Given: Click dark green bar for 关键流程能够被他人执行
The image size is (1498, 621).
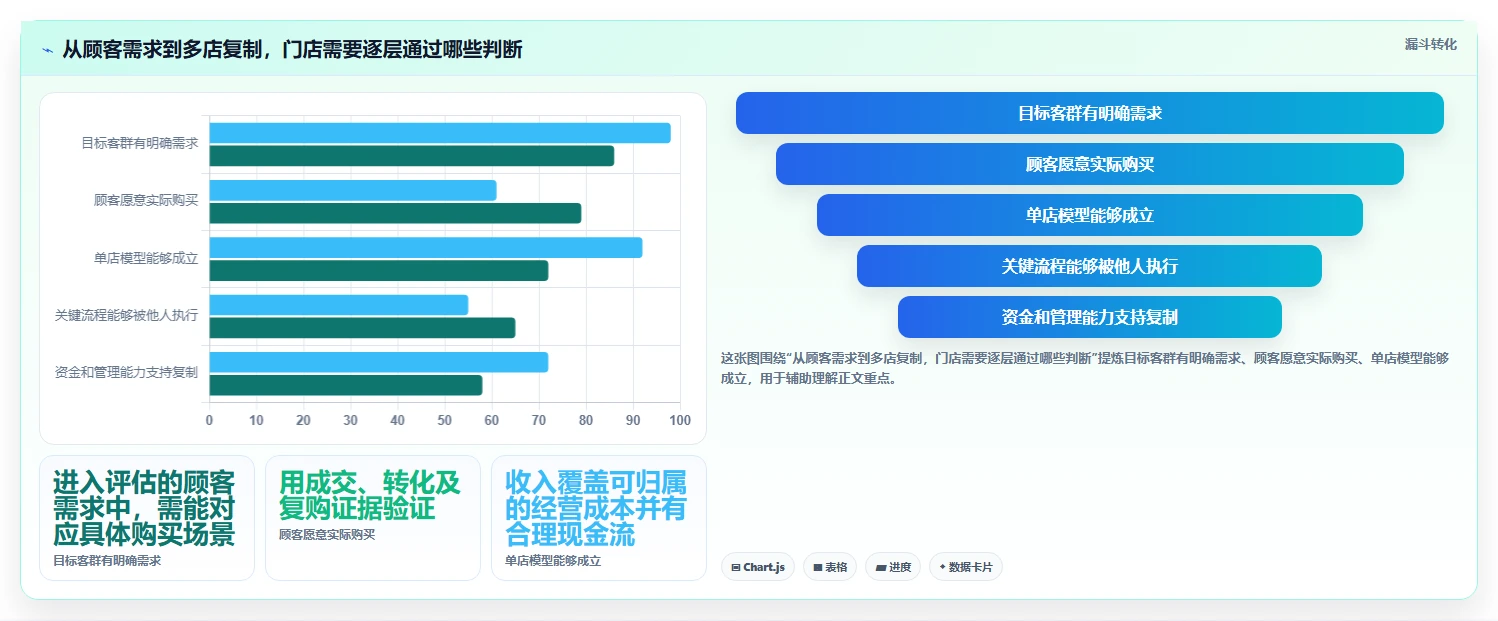Looking at the screenshot, I should 362,328.
